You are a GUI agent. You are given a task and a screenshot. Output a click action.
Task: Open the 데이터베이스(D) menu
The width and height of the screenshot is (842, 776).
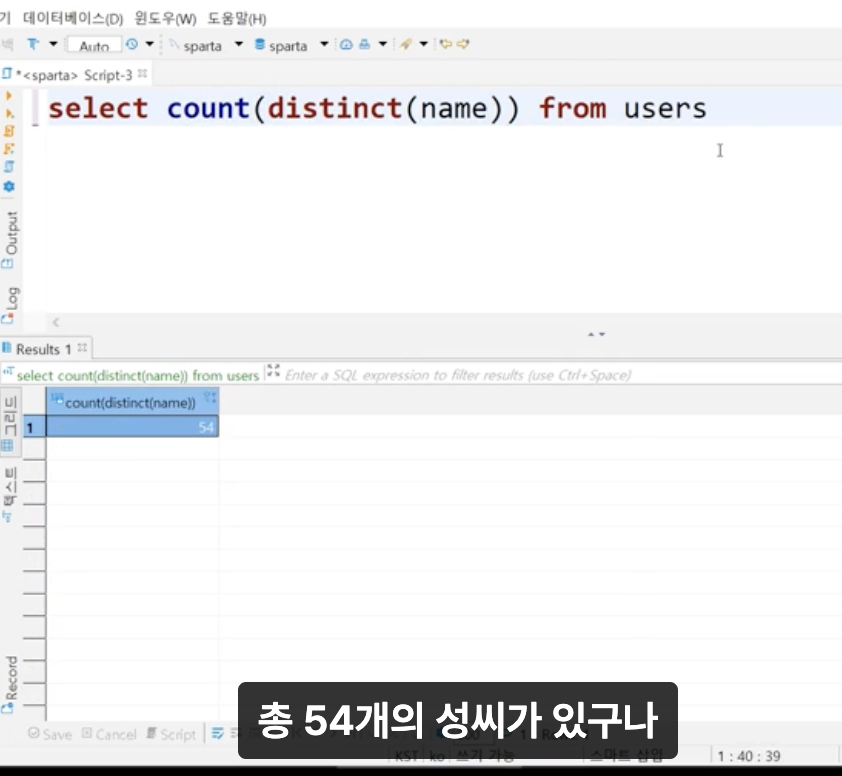[x=73, y=19]
